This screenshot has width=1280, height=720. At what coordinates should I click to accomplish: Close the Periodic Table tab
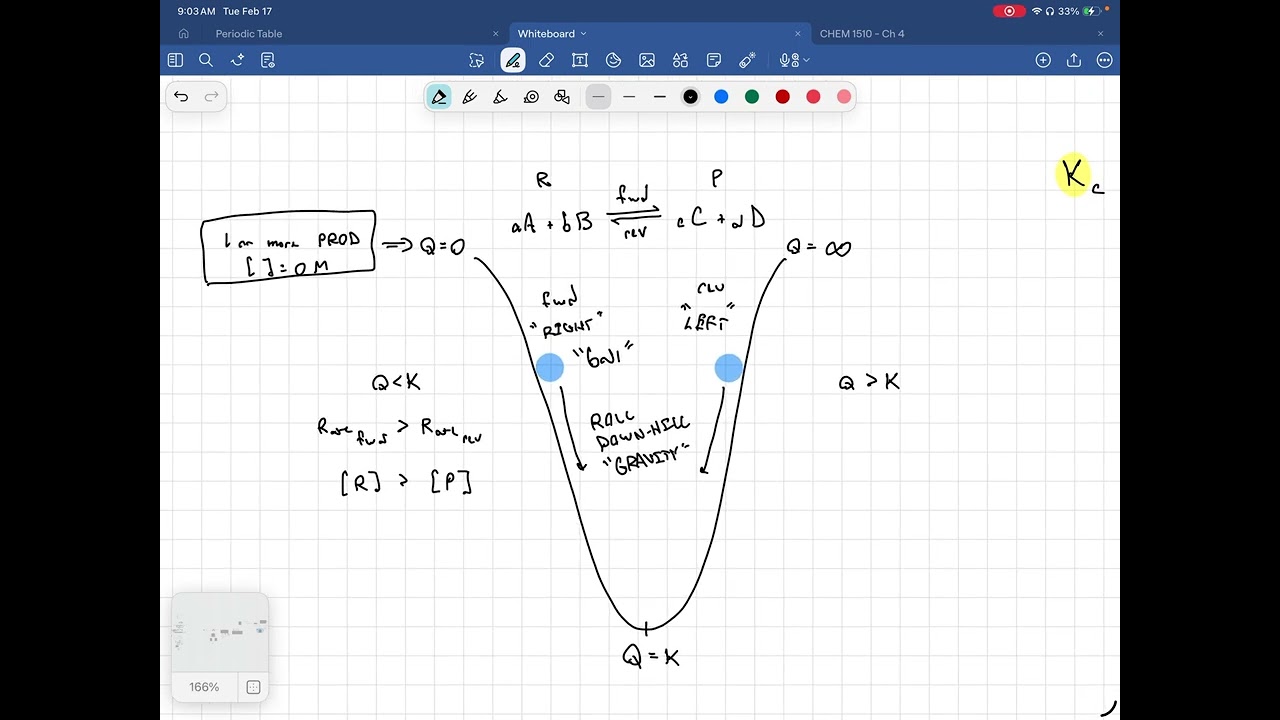[x=495, y=34]
